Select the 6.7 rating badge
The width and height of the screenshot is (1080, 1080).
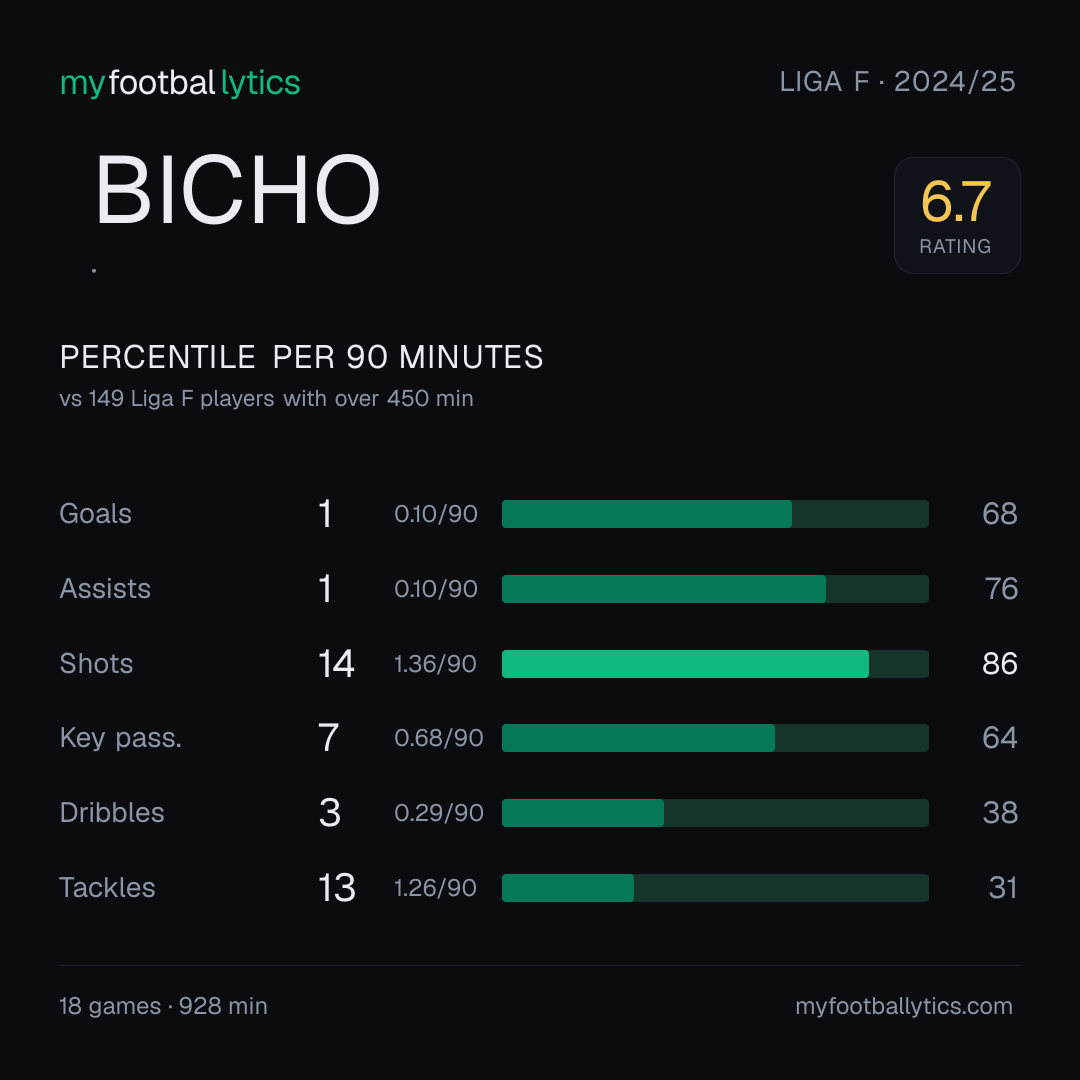coord(957,216)
